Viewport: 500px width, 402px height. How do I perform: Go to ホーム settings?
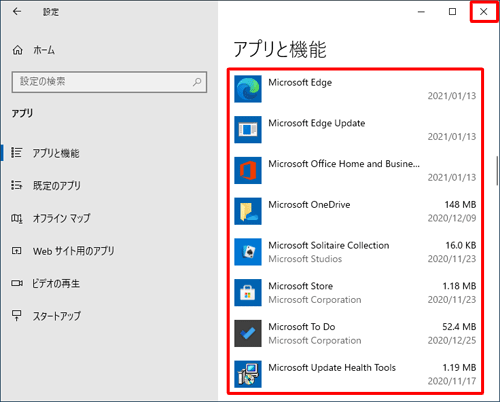[x=44, y=50]
